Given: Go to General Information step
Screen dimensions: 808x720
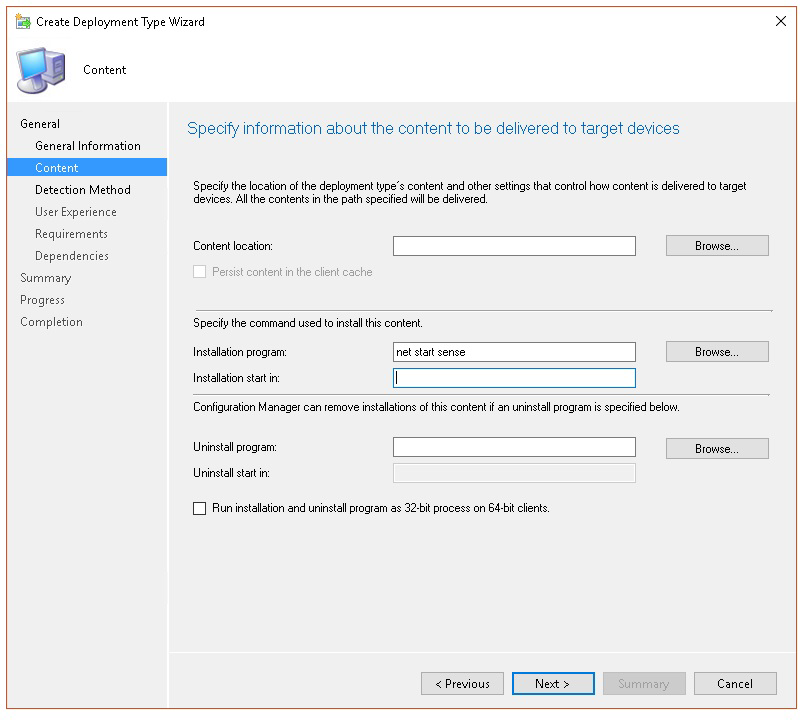Looking at the screenshot, I should point(88,146).
